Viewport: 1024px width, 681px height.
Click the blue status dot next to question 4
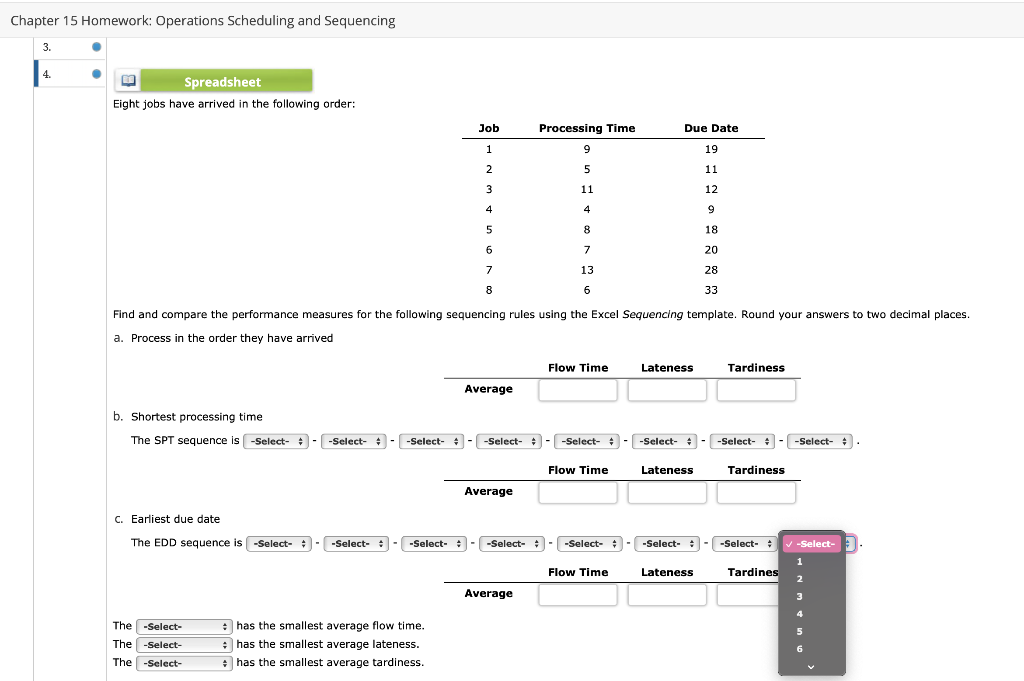[x=96, y=73]
